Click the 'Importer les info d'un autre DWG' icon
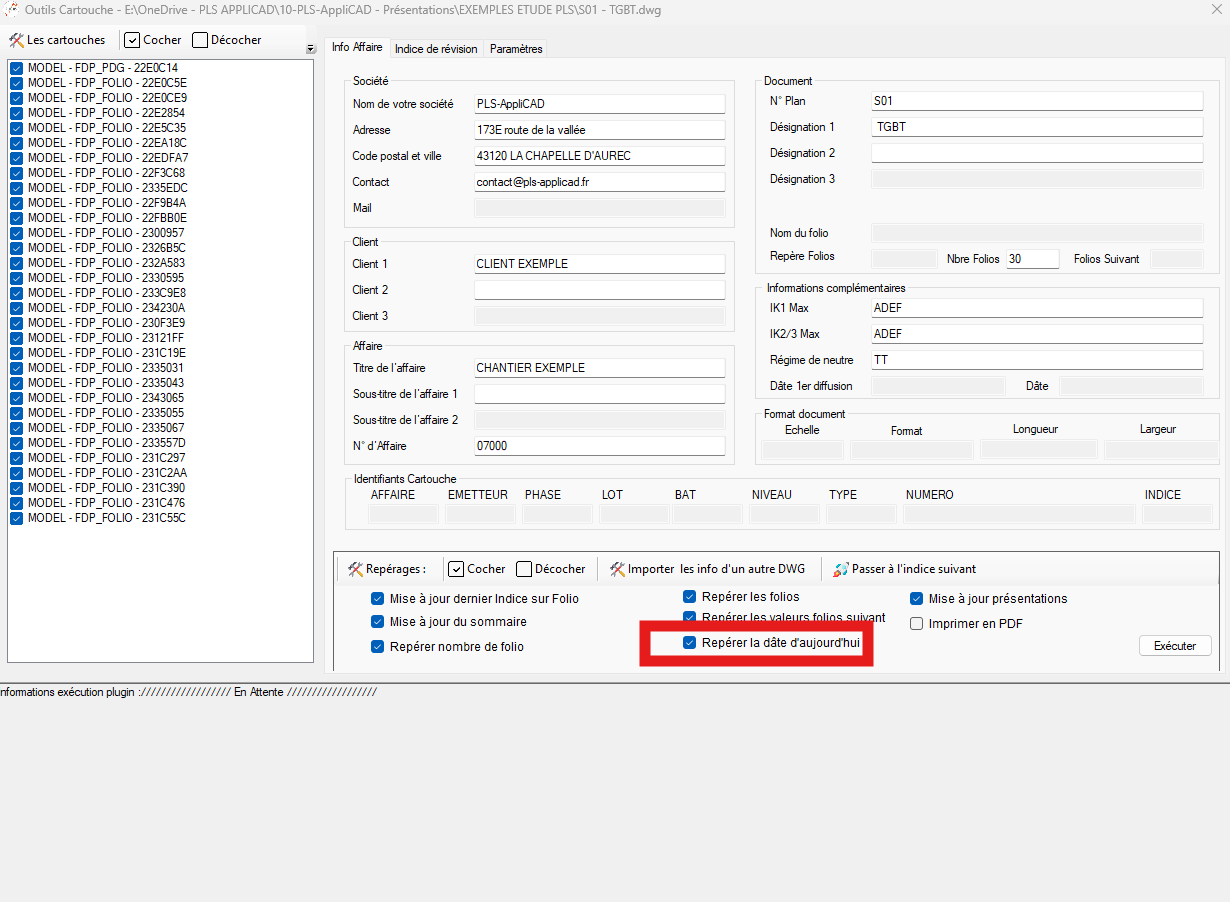This screenshot has width=1230, height=902. tap(617, 569)
